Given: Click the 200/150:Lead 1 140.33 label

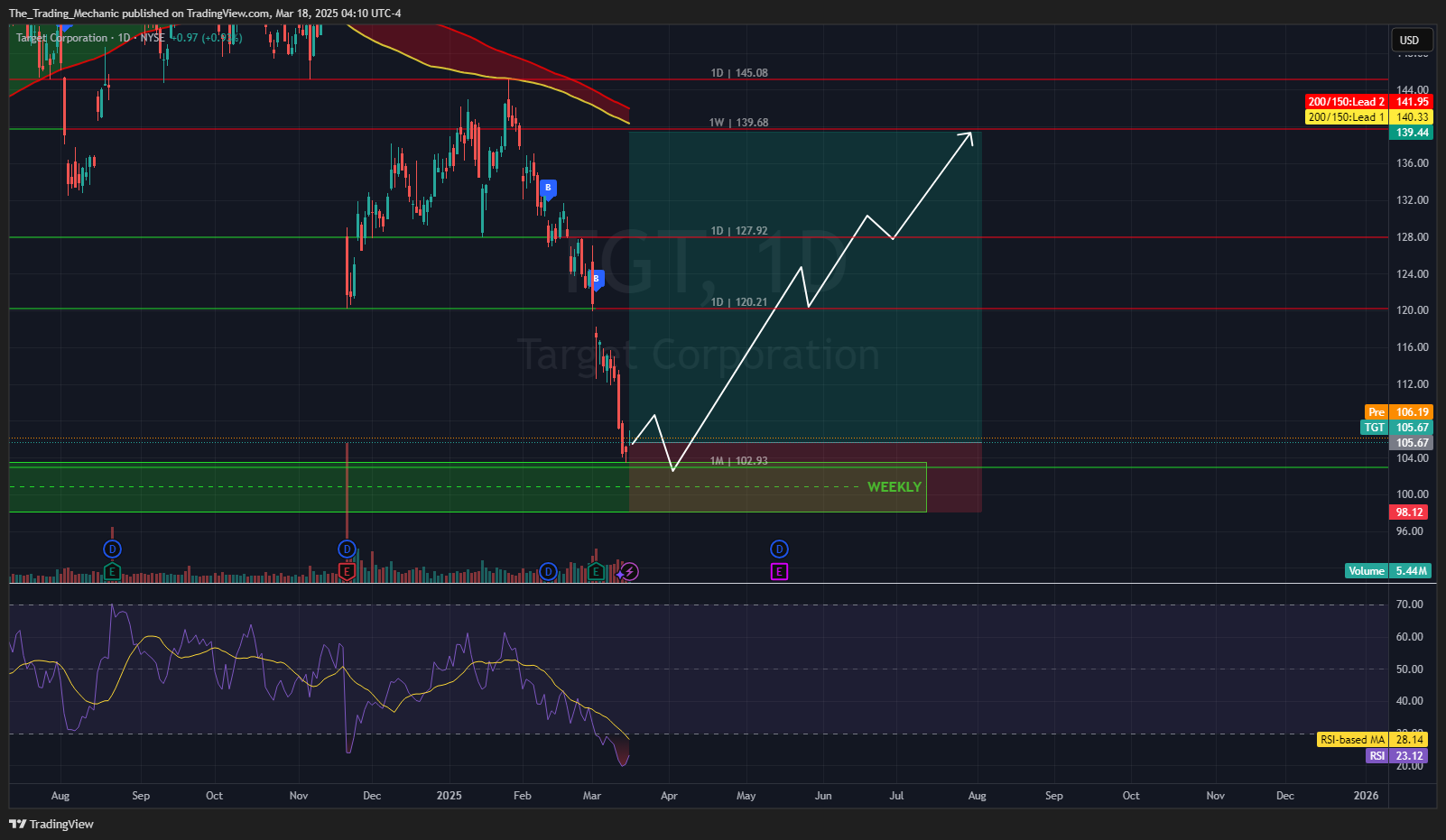Looking at the screenshot, I should pos(1368,117).
